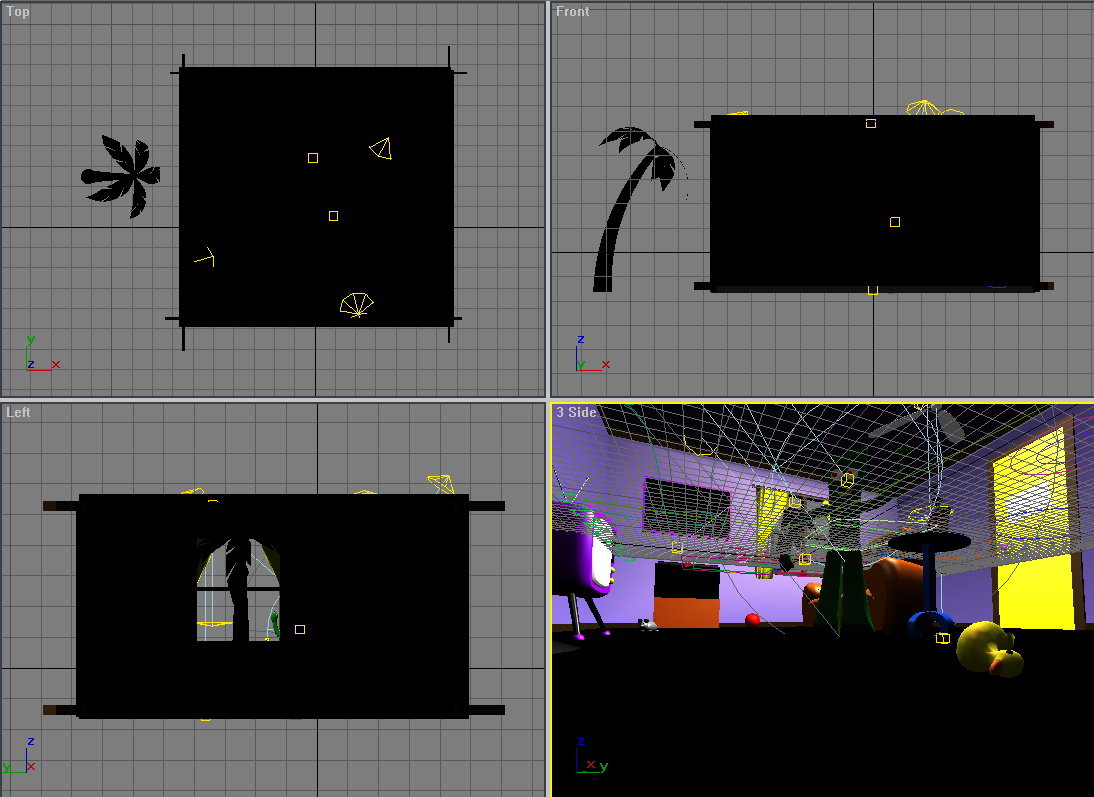Select the camera icon in Top viewport
Viewport: 1094px width, 797px height.
point(381,148)
